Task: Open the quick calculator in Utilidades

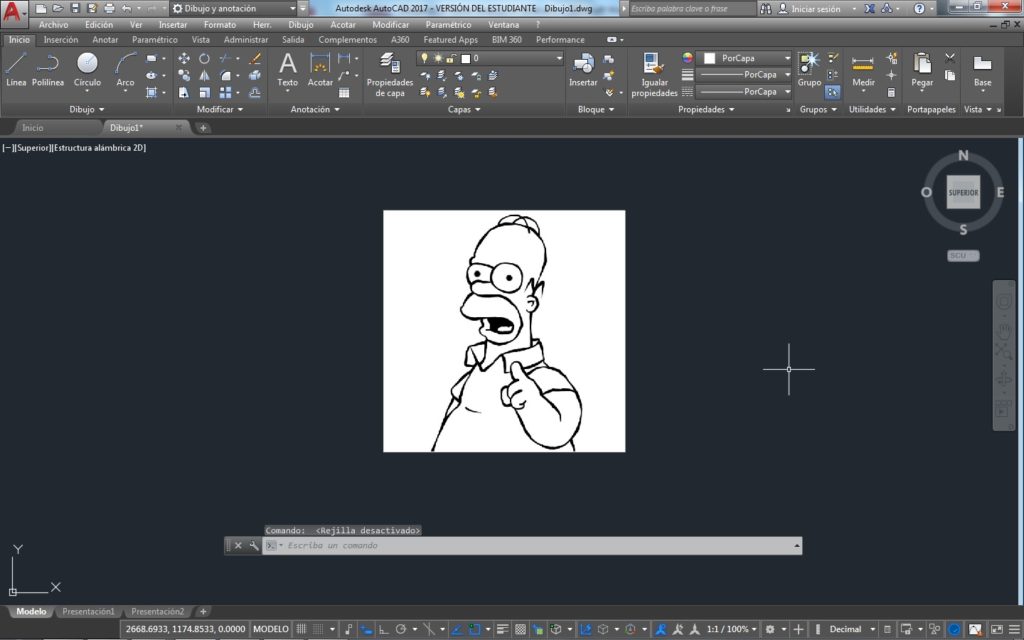Action: click(891, 92)
